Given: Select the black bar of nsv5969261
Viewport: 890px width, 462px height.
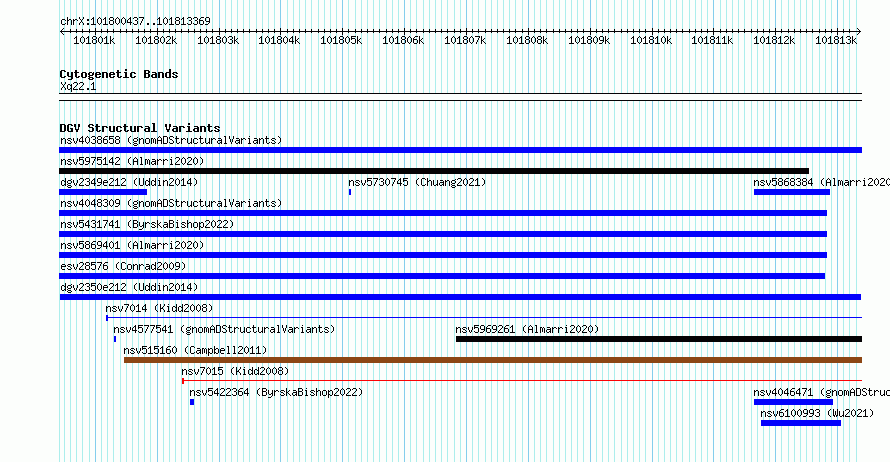Looking at the screenshot, I should [x=658, y=339].
